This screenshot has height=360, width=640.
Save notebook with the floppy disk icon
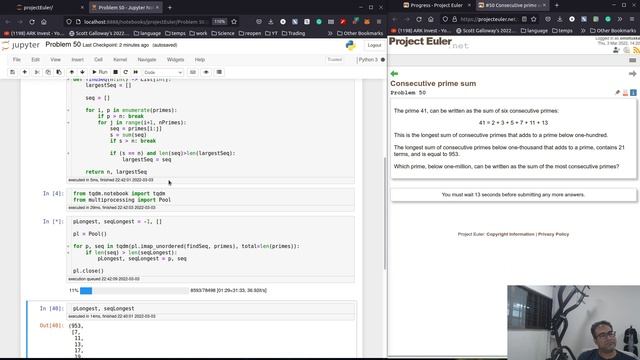click(x=13, y=72)
